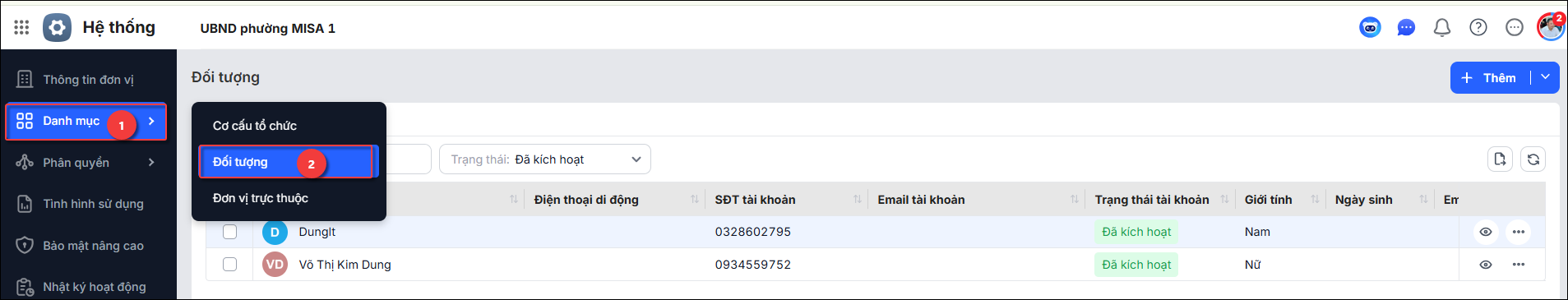Open the Trạng thái status dropdown
This screenshot has height=300, width=1568.
[x=545, y=159]
